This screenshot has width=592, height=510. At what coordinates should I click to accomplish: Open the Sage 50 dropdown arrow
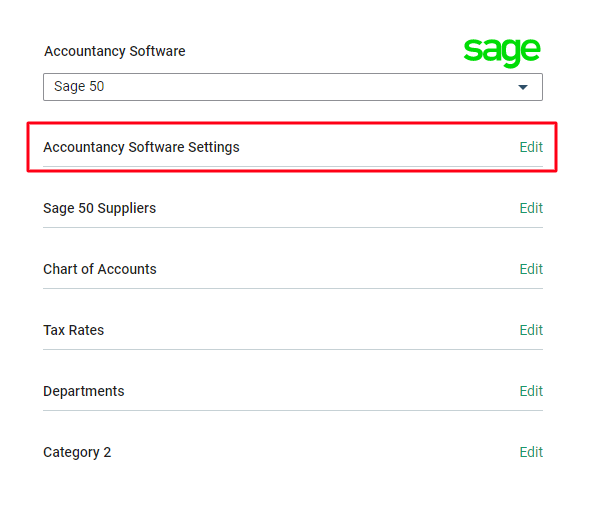coord(523,87)
